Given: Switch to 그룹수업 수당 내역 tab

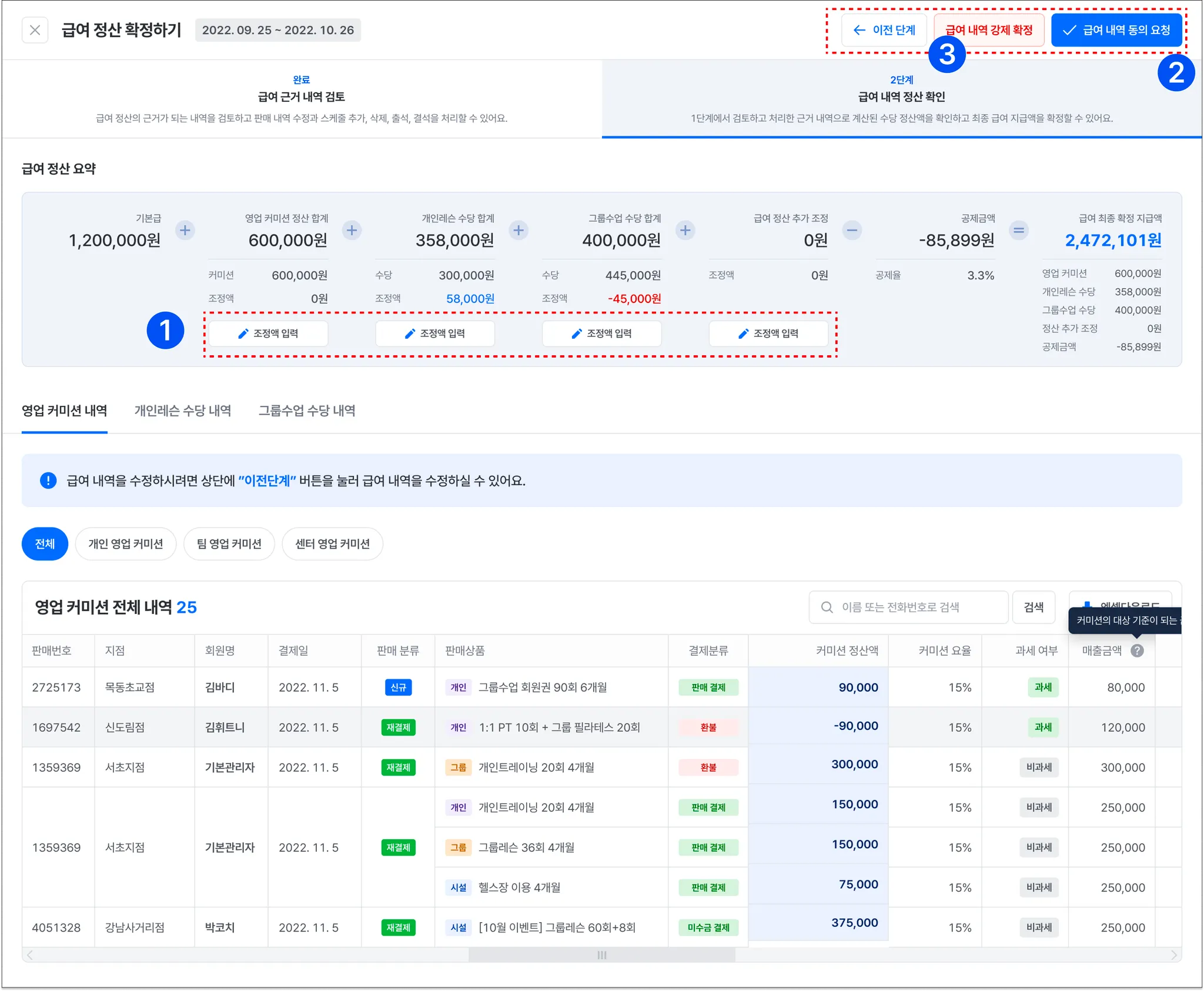Looking at the screenshot, I should 307,411.
